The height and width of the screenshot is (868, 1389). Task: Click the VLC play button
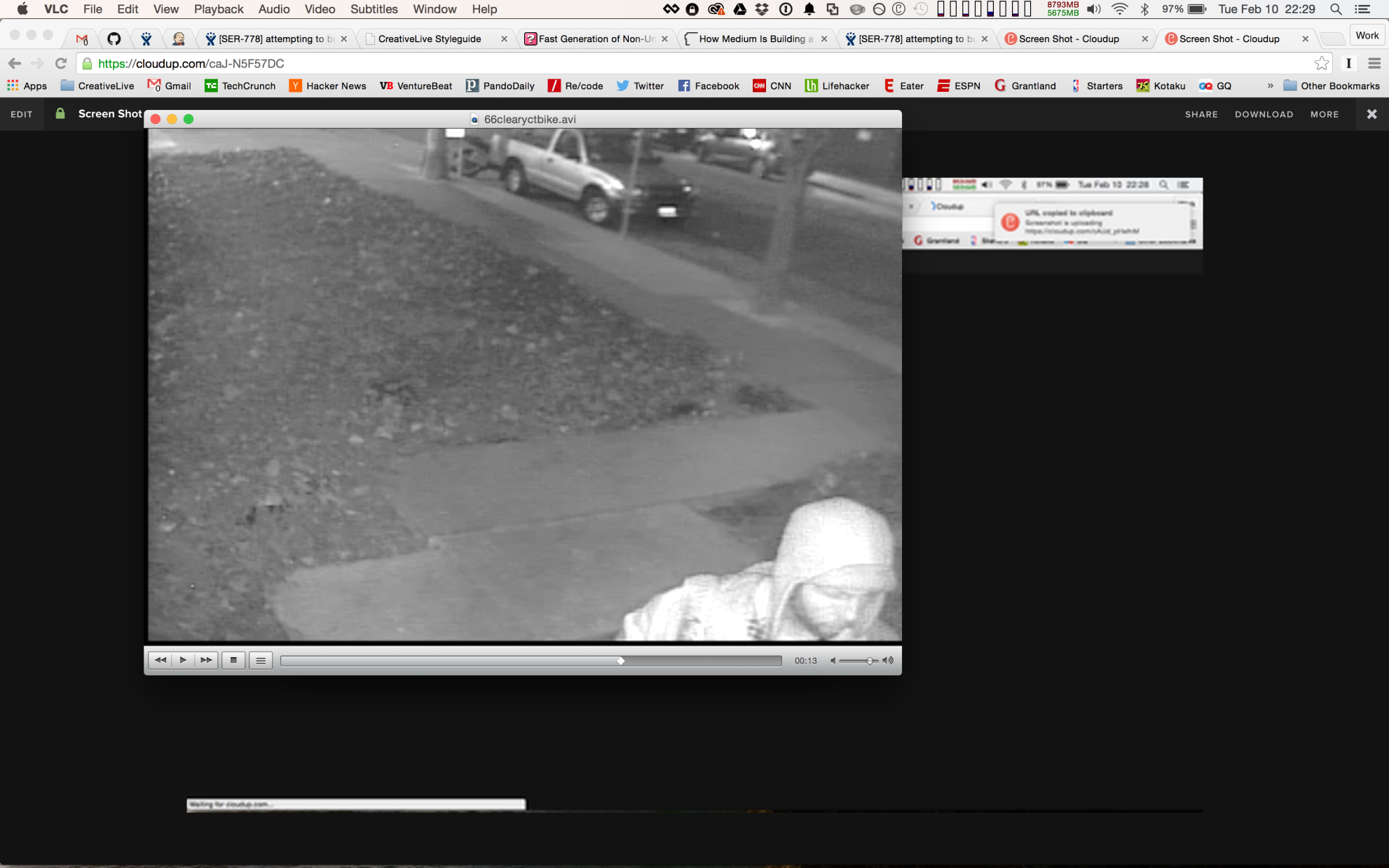click(183, 660)
